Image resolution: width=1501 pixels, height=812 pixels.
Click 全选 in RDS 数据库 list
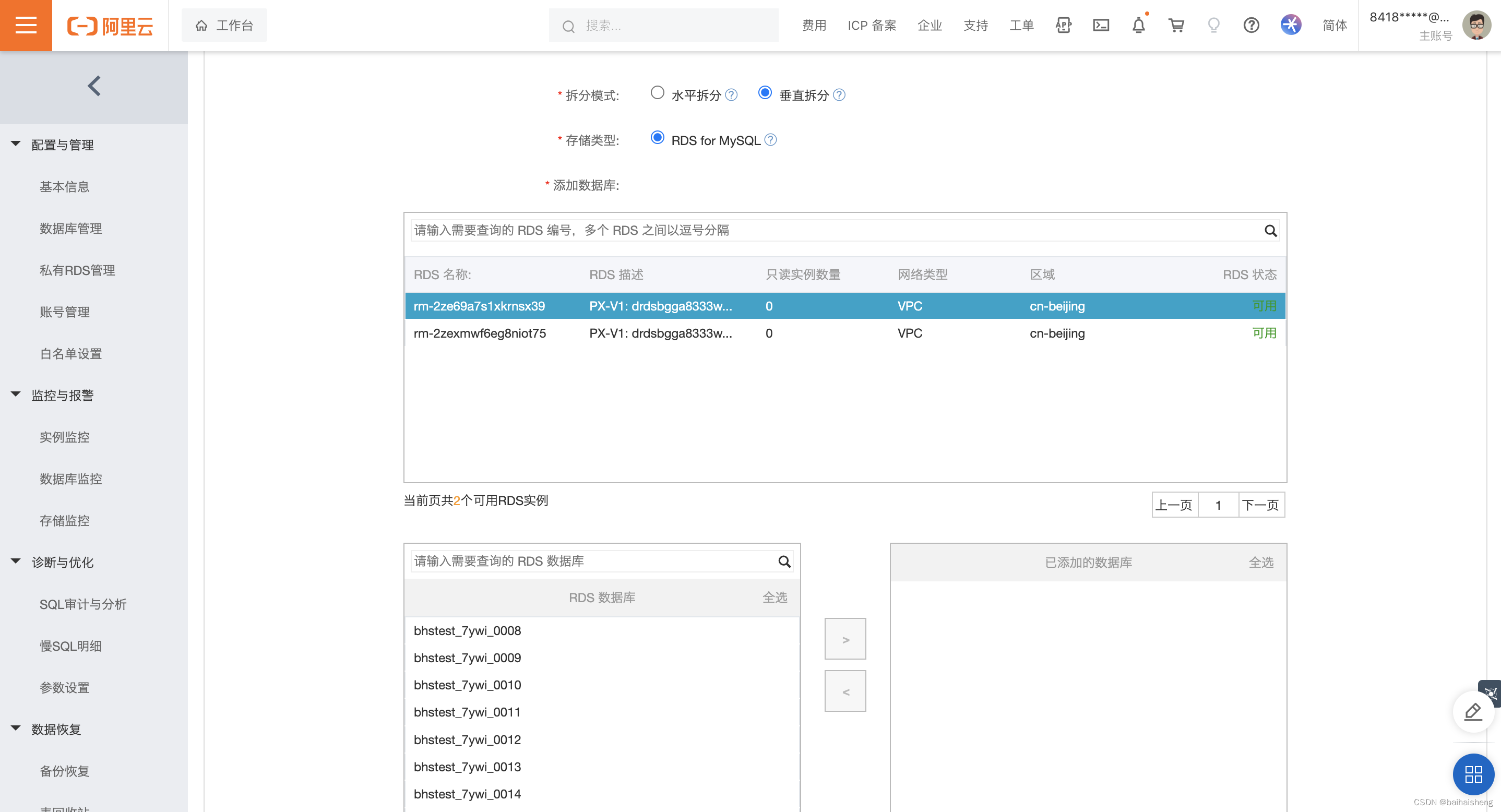click(775, 598)
